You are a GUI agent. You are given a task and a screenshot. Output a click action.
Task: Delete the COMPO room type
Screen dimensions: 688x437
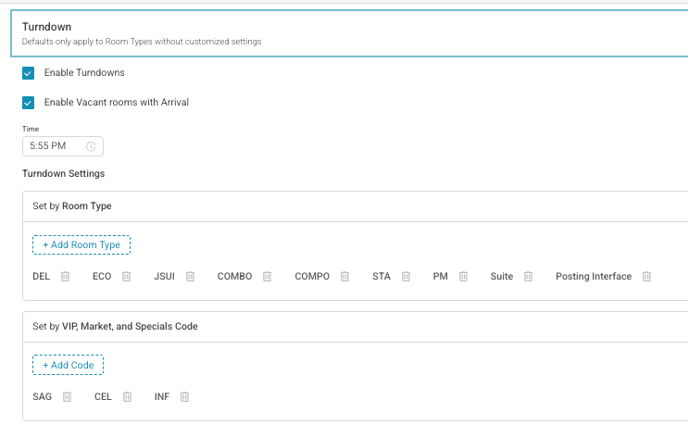point(345,277)
